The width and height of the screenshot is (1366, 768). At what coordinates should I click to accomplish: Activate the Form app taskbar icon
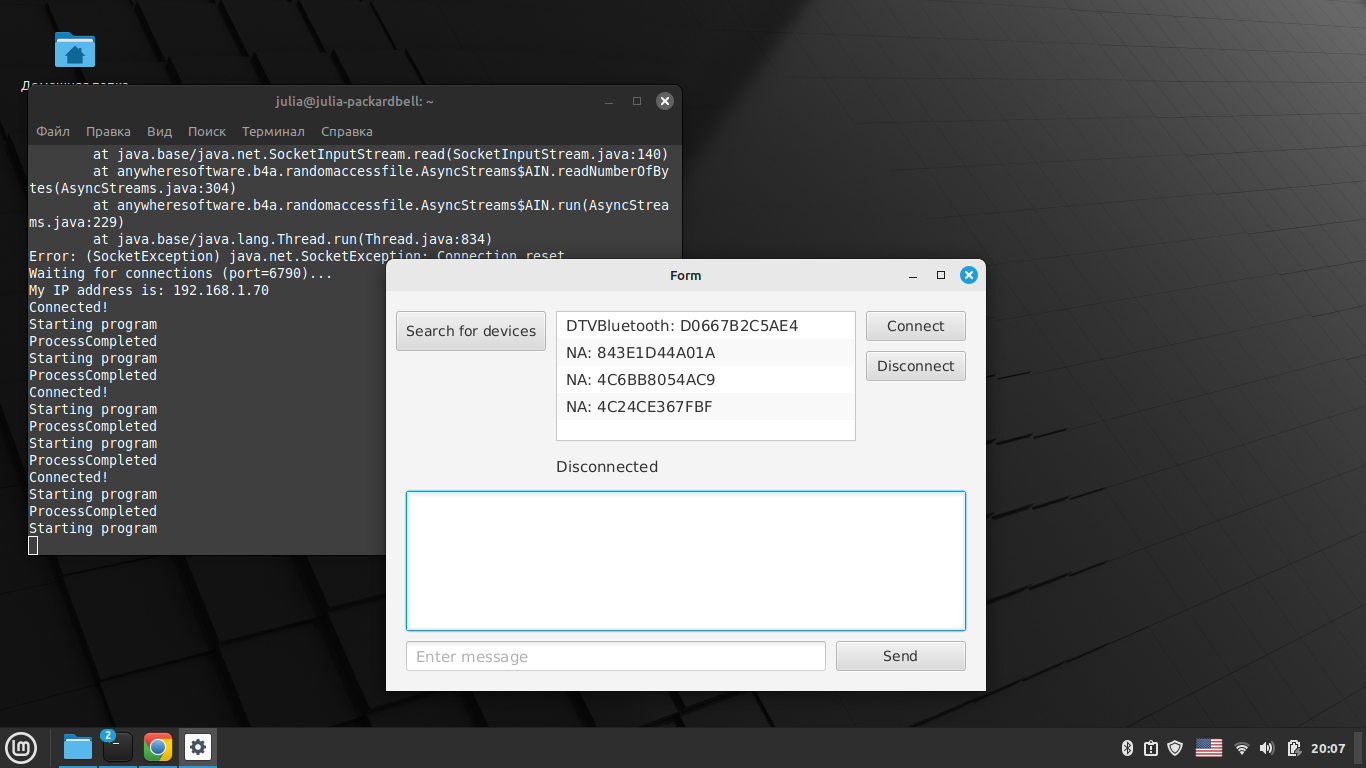[x=198, y=747]
